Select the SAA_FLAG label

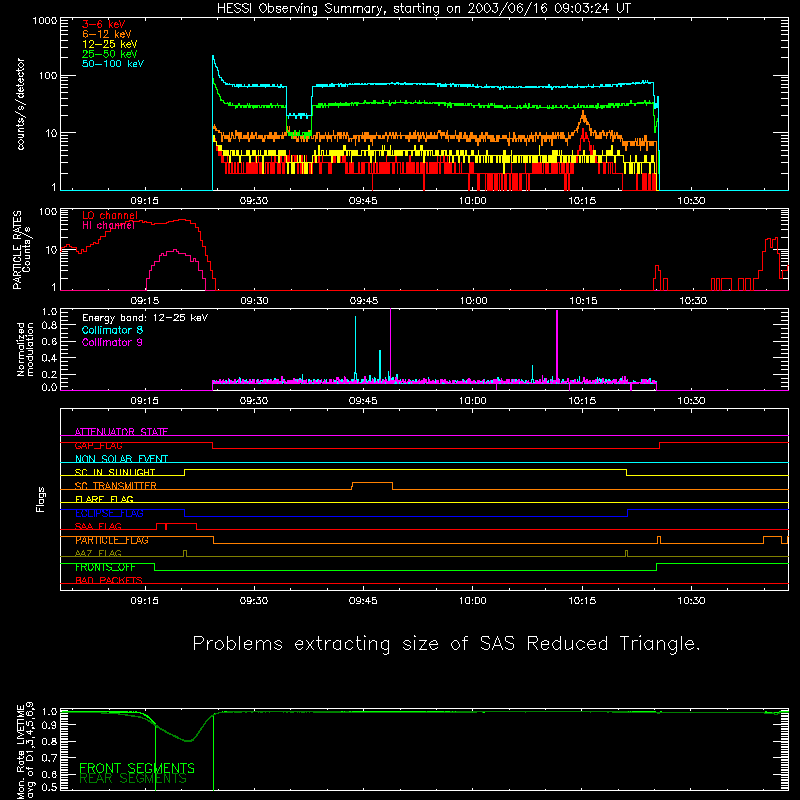pyautogui.click(x=98, y=527)
